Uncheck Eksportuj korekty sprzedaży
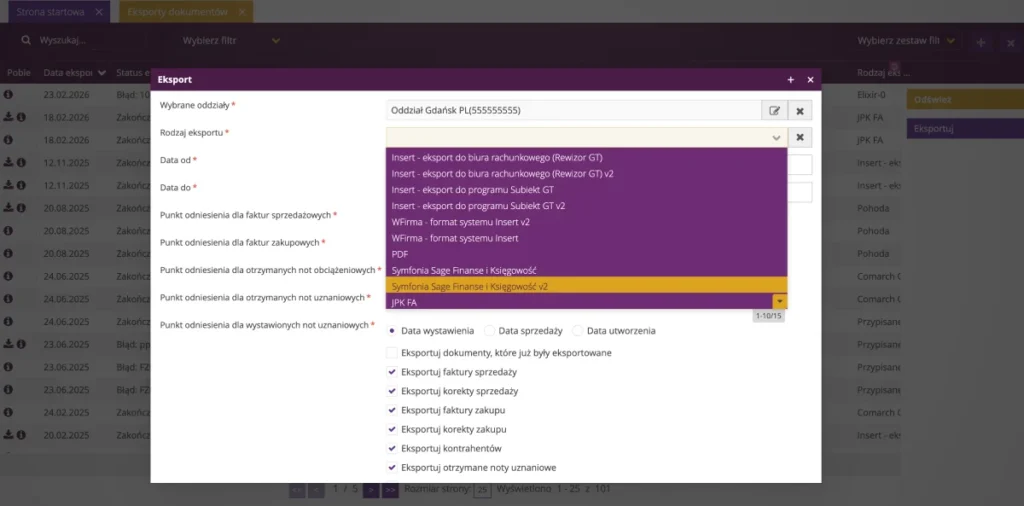Screen dimensions: 1024x506 click(392, 391)
